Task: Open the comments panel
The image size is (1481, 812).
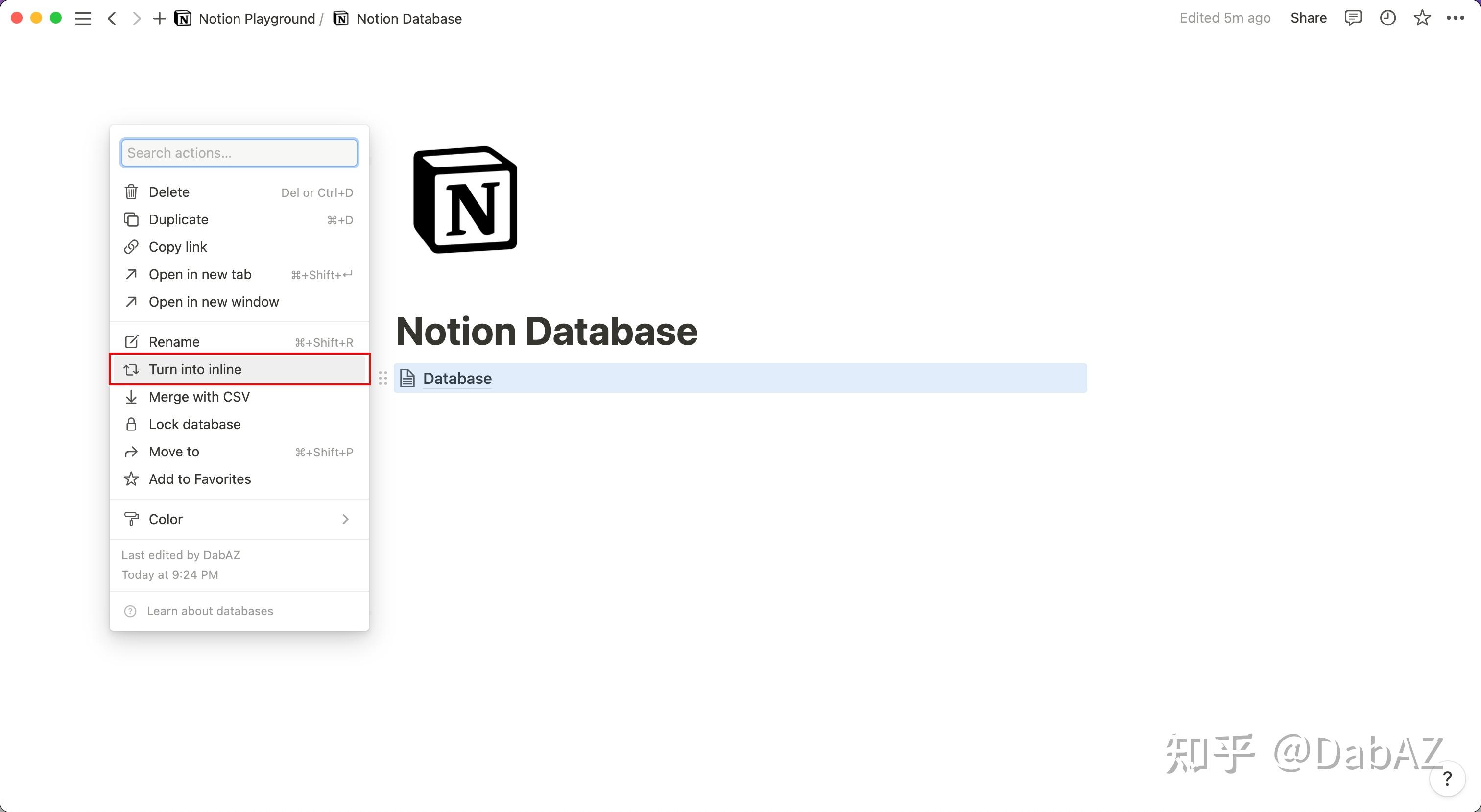Action: tap(1353, 18)
